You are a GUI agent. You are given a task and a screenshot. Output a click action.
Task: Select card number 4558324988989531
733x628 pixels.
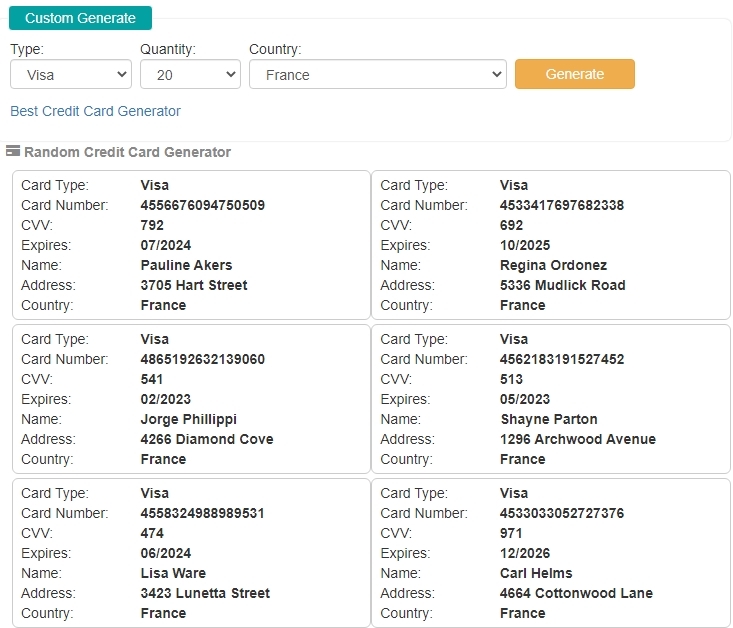(202, 513)
